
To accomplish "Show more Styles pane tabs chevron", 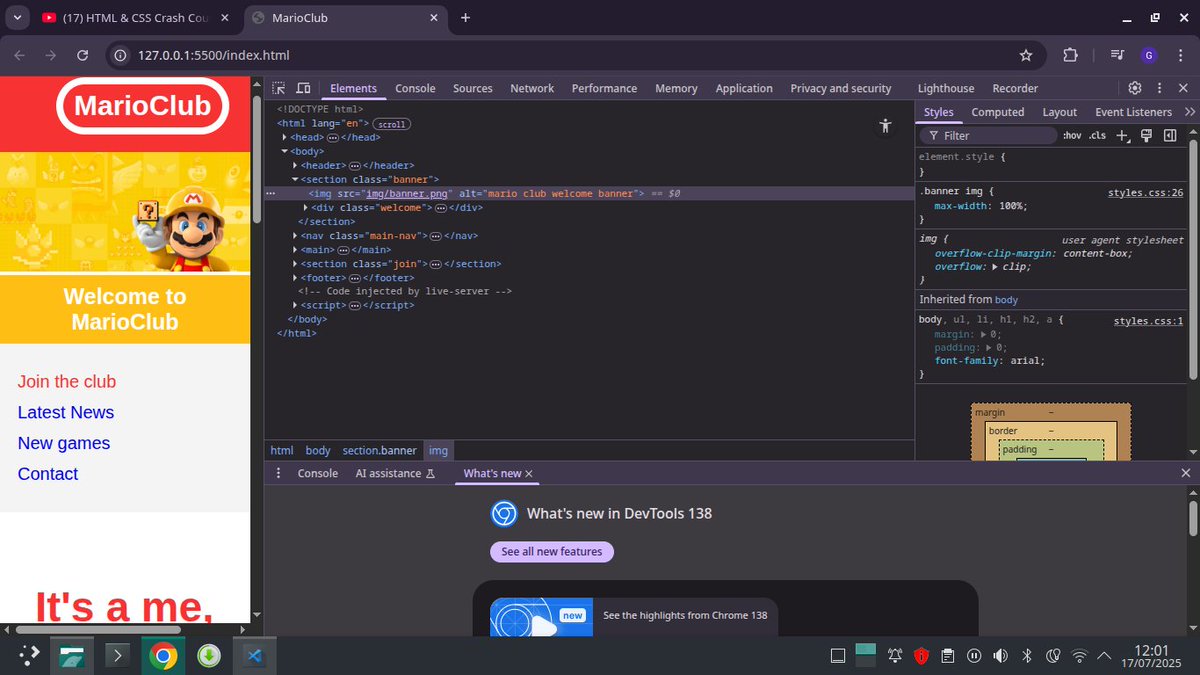I will coord(1190,112).
